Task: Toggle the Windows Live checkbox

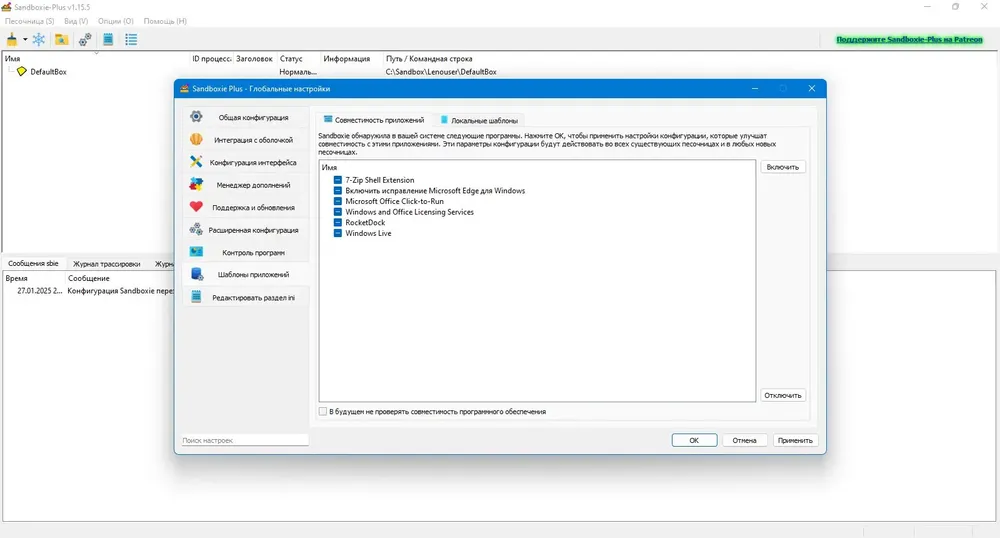Action: click(x=337, y=233)
